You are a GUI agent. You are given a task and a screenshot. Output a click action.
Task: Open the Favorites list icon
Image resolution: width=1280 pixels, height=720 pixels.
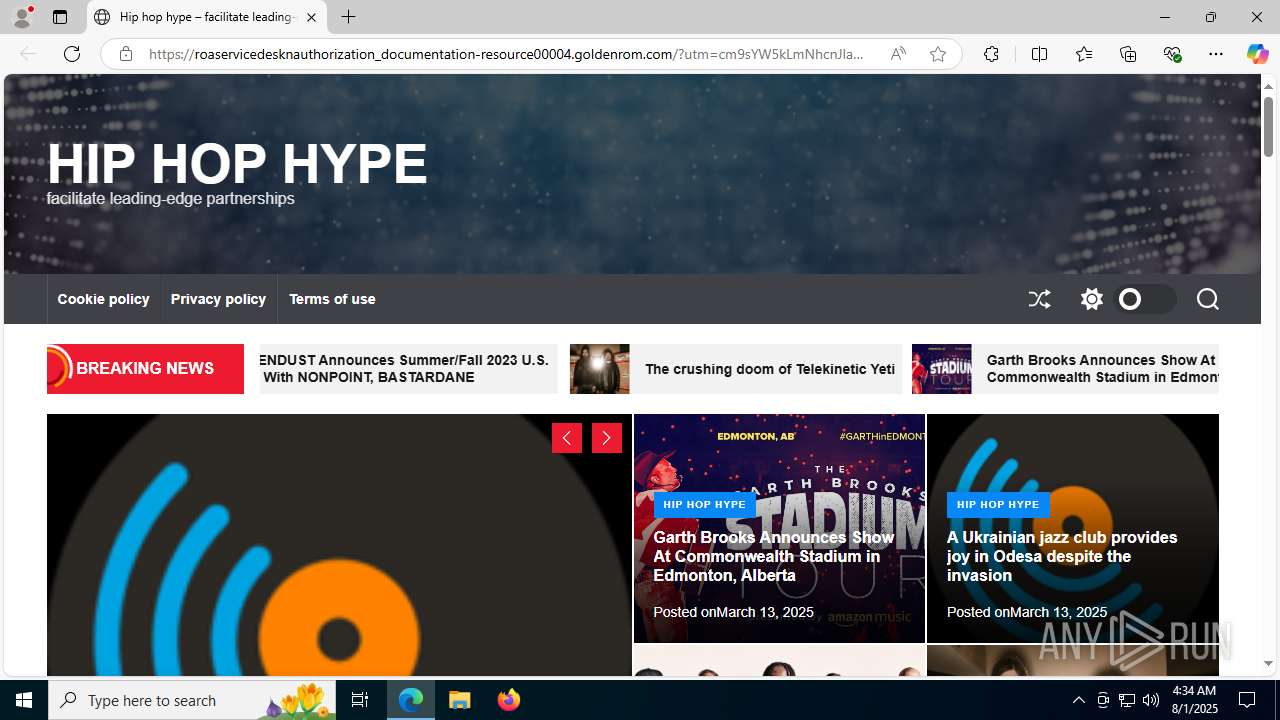point(1084,54)
